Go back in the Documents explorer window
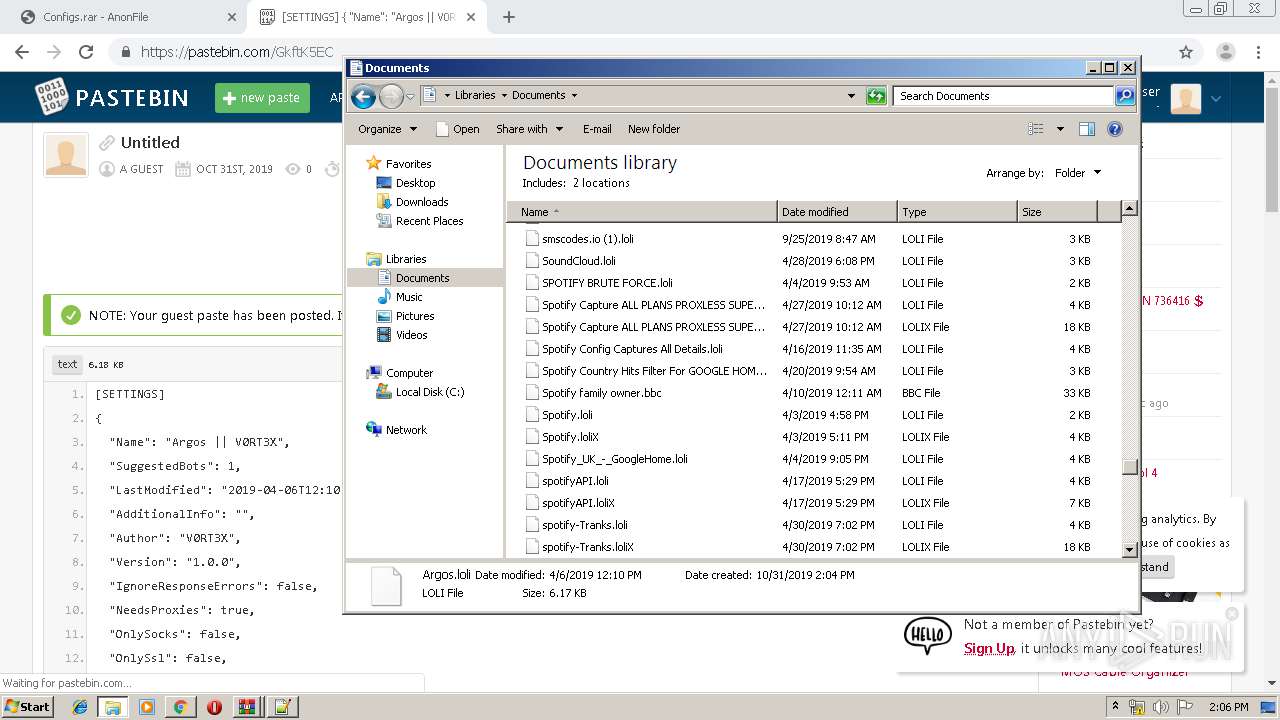 [x=364, y=96]
